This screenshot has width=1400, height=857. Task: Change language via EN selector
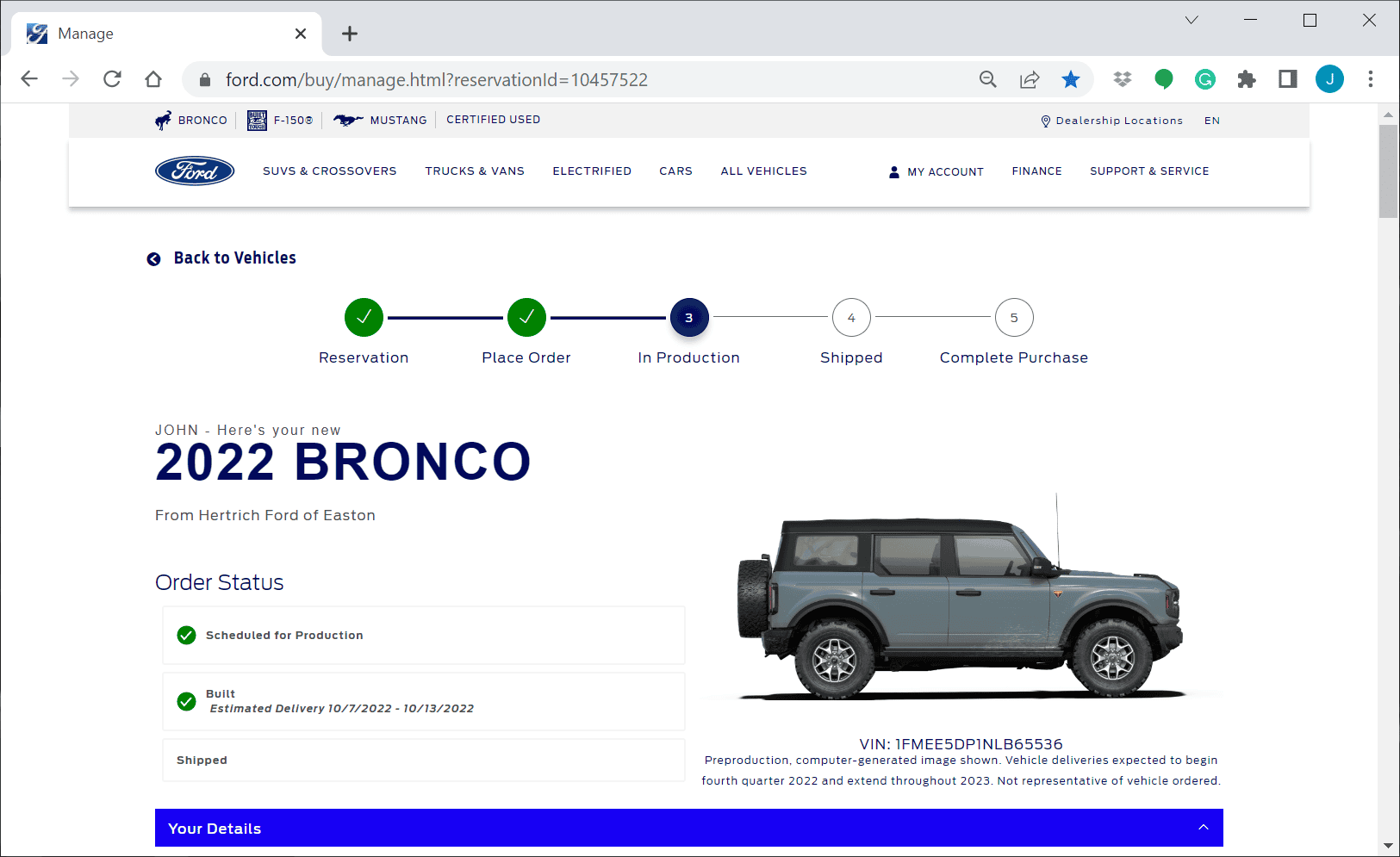click(x=1212, y=121)
